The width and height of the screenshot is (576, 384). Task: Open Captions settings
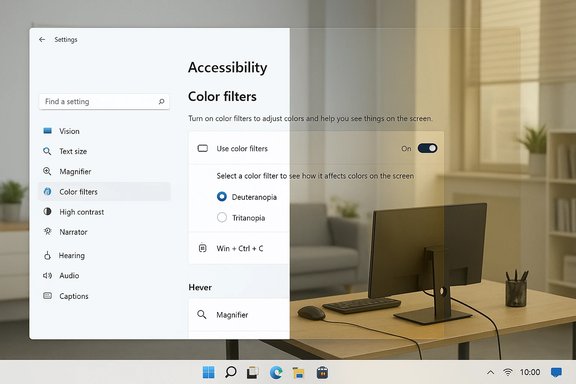104,296
